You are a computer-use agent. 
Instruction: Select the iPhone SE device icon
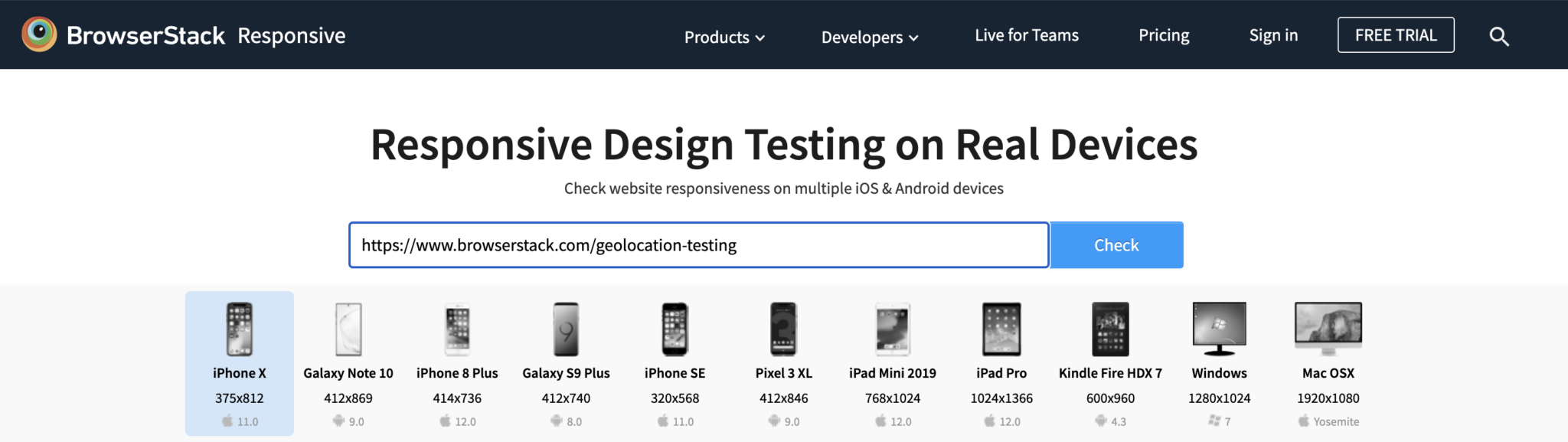pyautogui.click(x=675, y=329)
